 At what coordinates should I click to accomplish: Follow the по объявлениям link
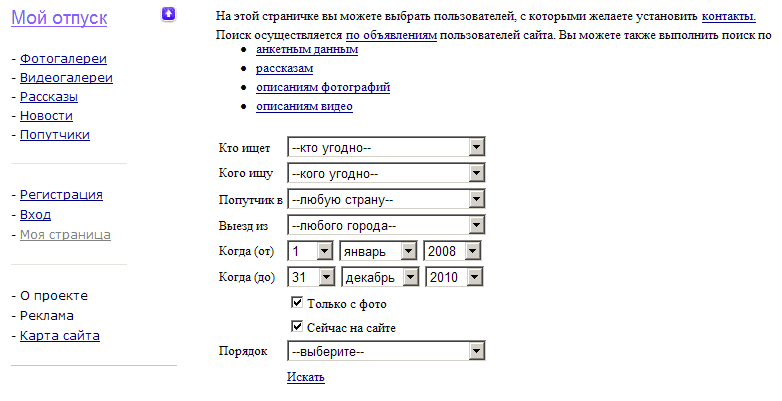point(391,35)
